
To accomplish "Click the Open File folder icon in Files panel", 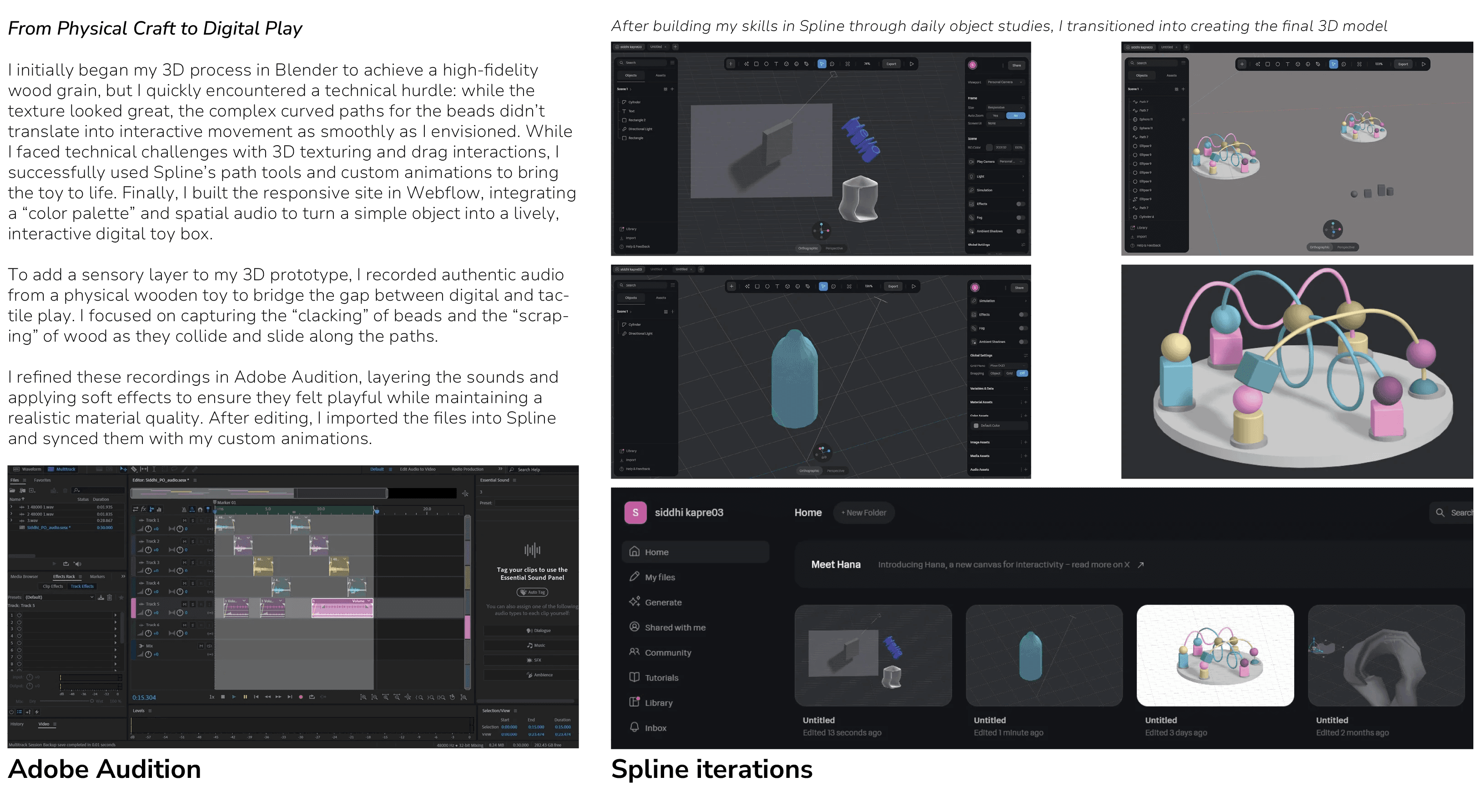I will click(13, 490).
